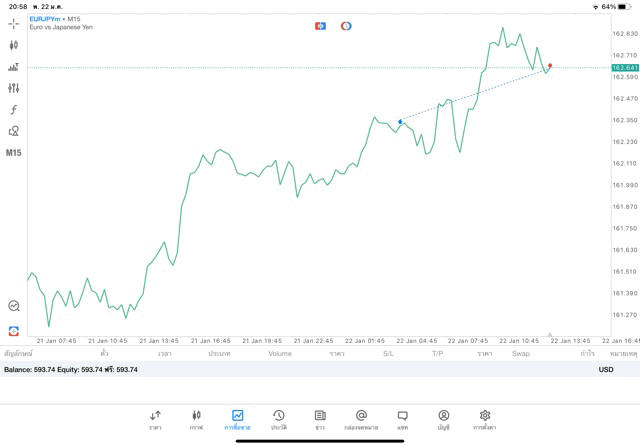Open chart settings sliders icon

pyautogui.click(x=14, y=88)
